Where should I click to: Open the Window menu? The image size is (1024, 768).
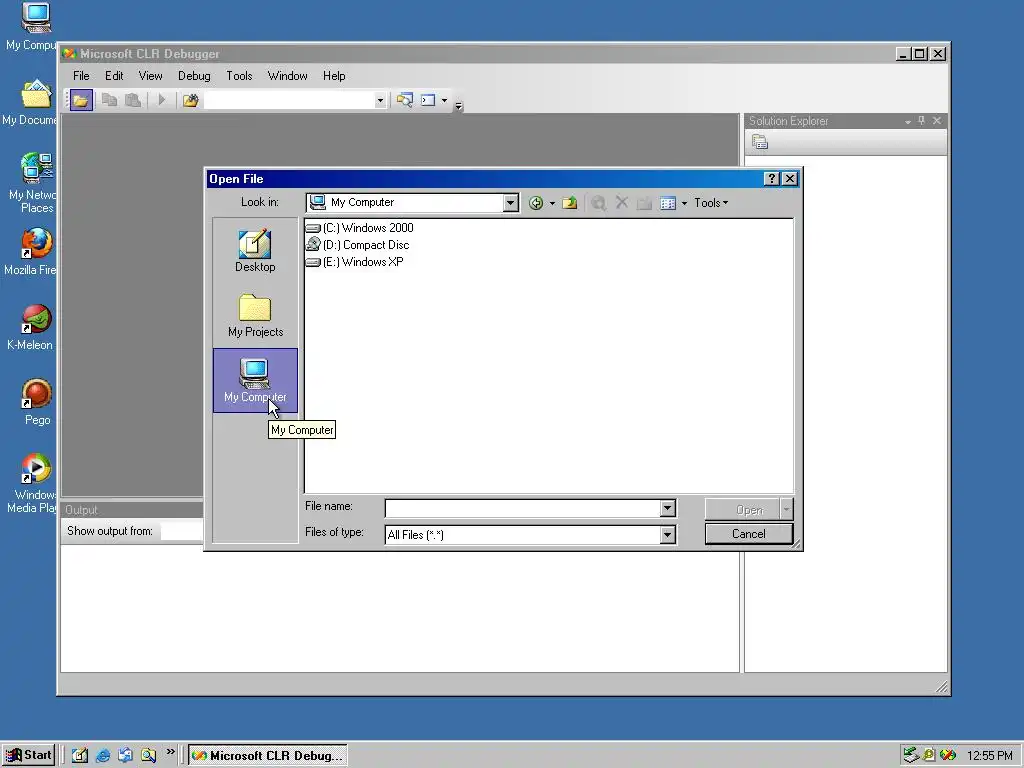coord(287,76)
